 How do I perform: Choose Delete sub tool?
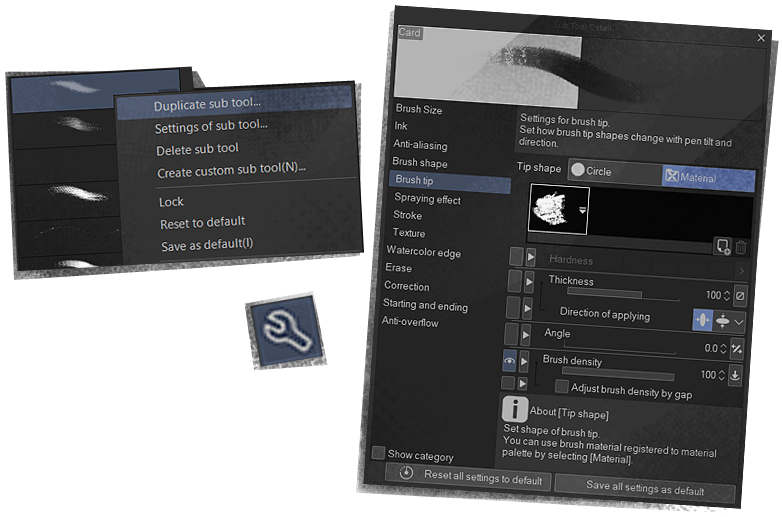click(x=197, y=149)
